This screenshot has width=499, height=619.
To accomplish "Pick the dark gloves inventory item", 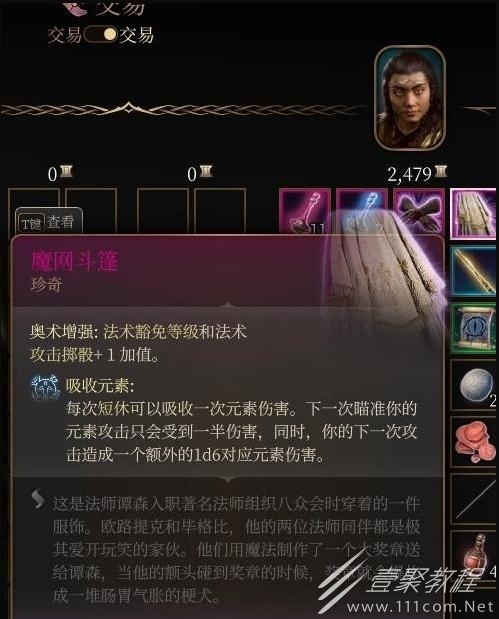I will (418, 212).
